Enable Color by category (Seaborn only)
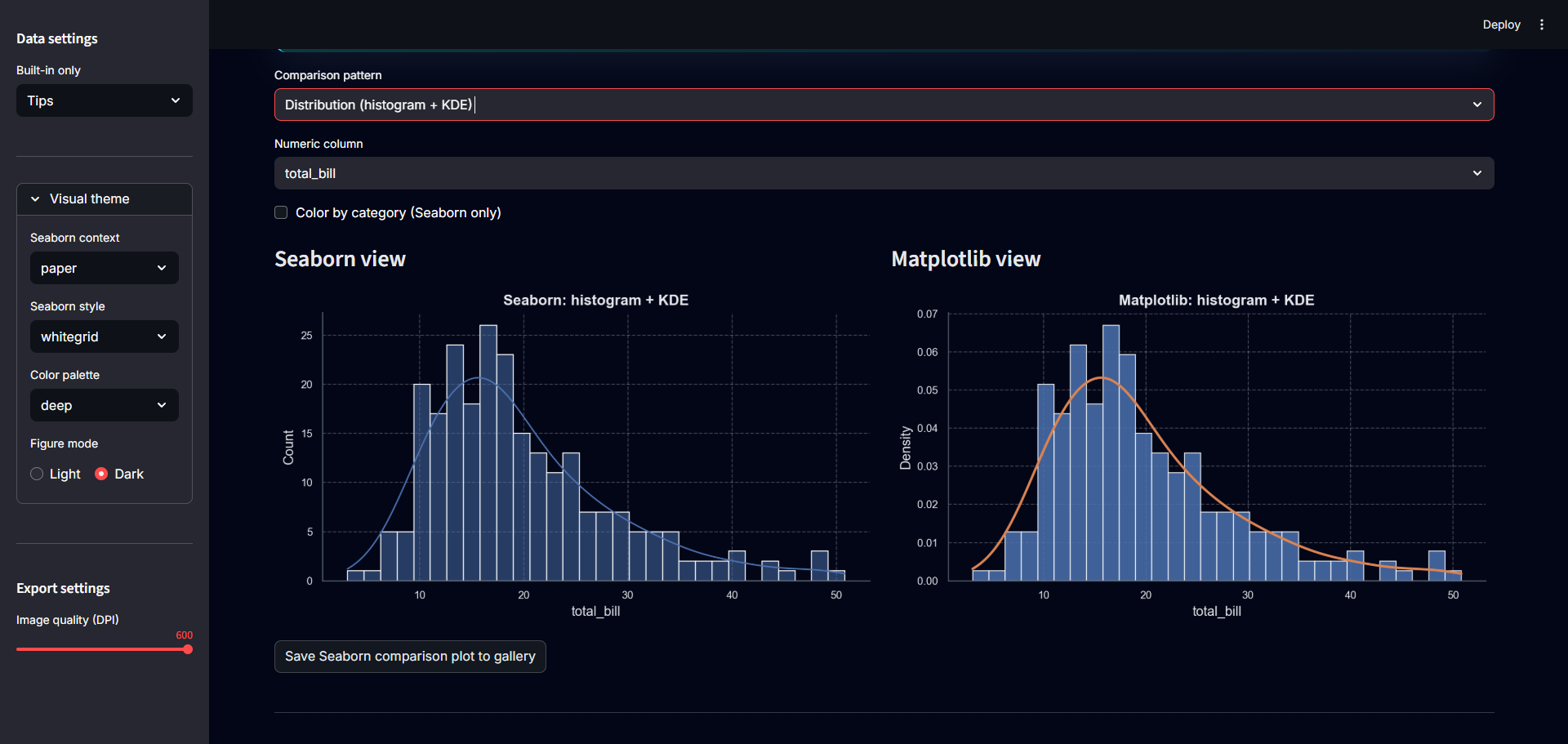Screen dimensions: 1568x744 click(x=281, y=212)
